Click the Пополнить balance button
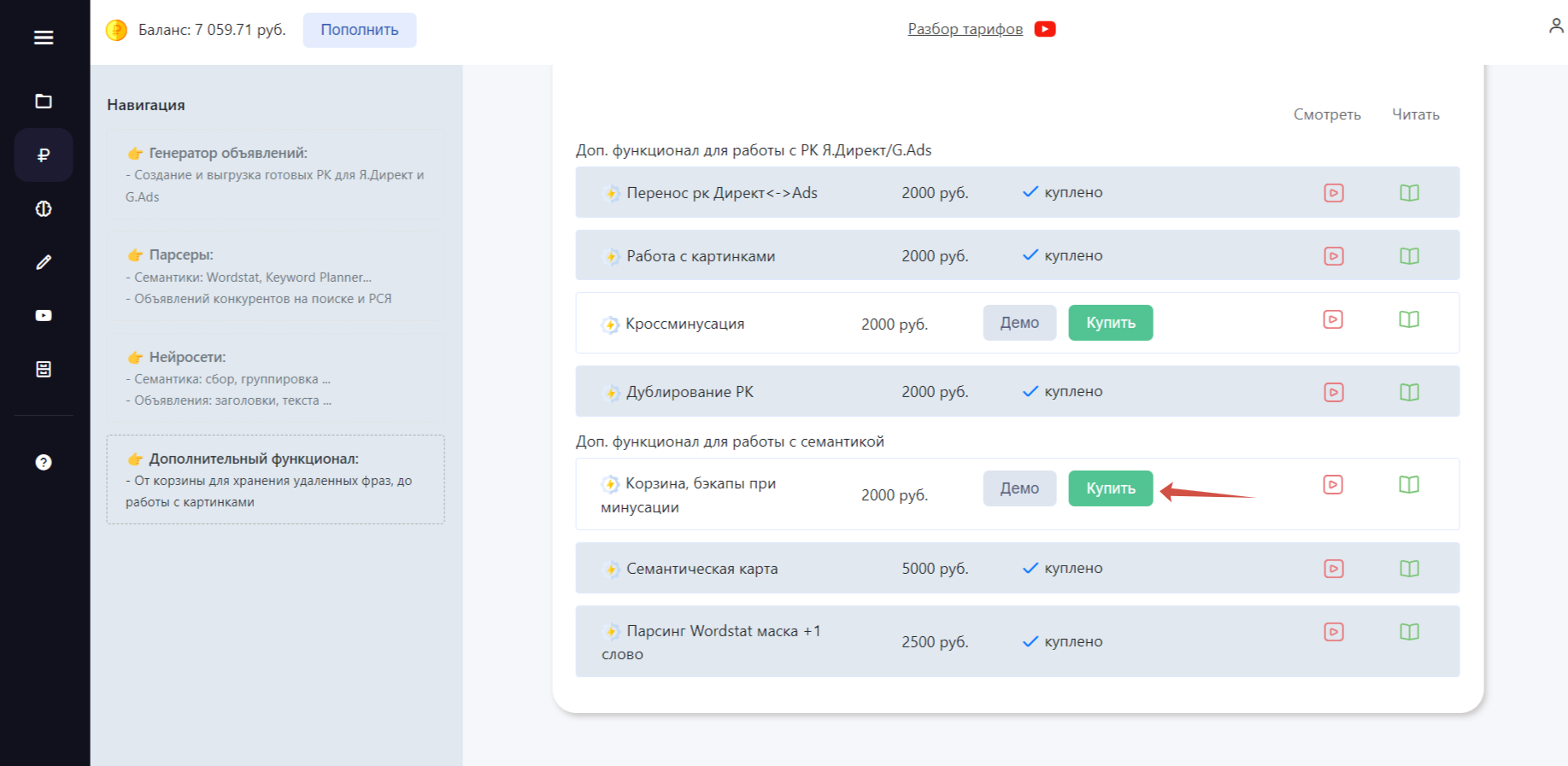Viewport: 1568px width, 766px height. pos(360,30)
